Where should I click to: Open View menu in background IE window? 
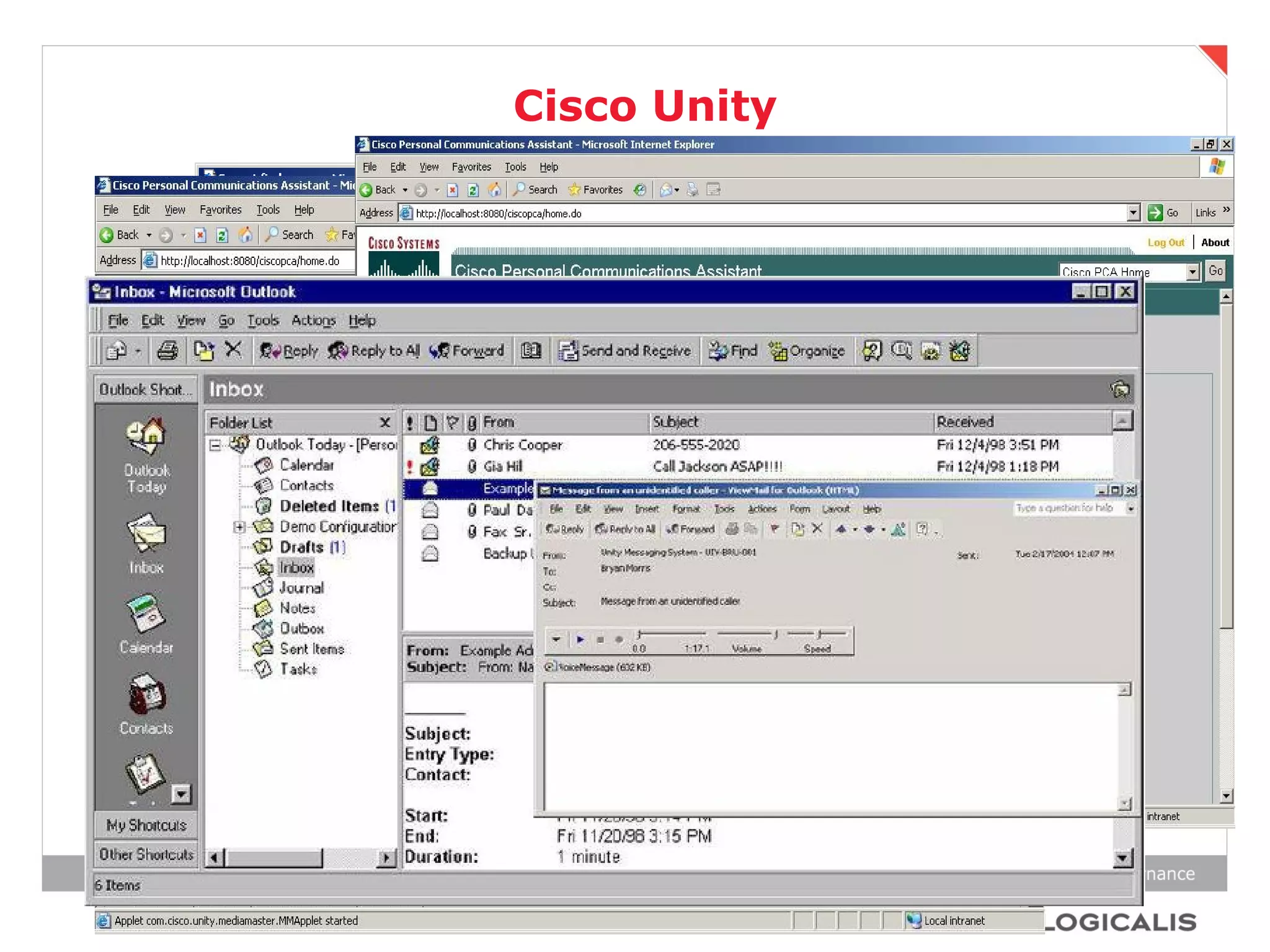coord(175,209)
